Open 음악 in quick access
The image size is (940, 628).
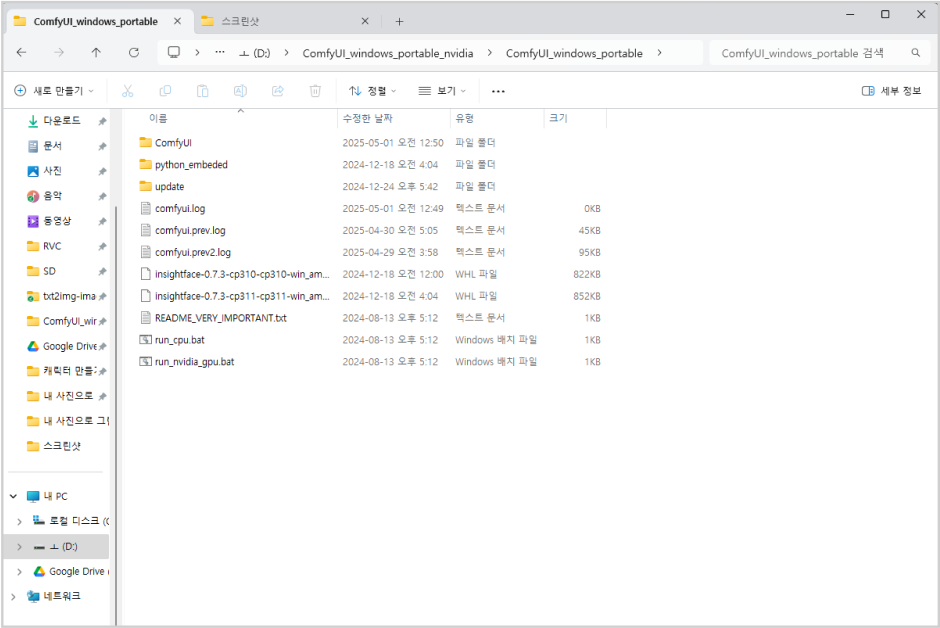pyautogui.click(x=52, y=196)
